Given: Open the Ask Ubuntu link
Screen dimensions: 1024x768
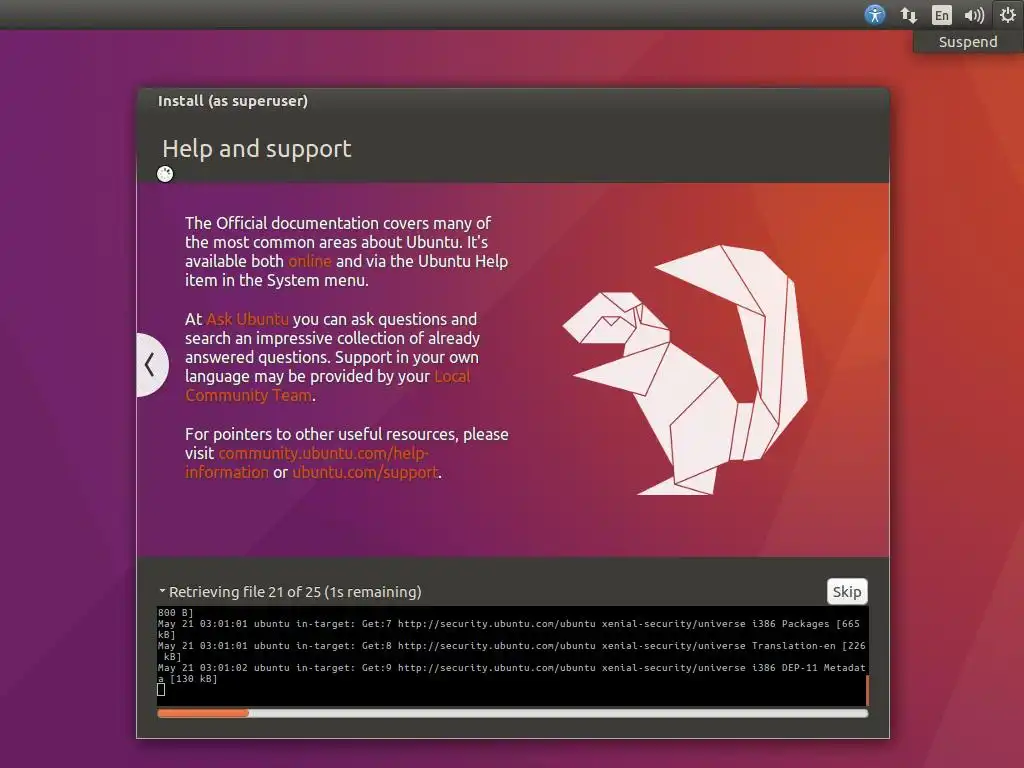Looking at the screenshot, I should click(248, 319).
